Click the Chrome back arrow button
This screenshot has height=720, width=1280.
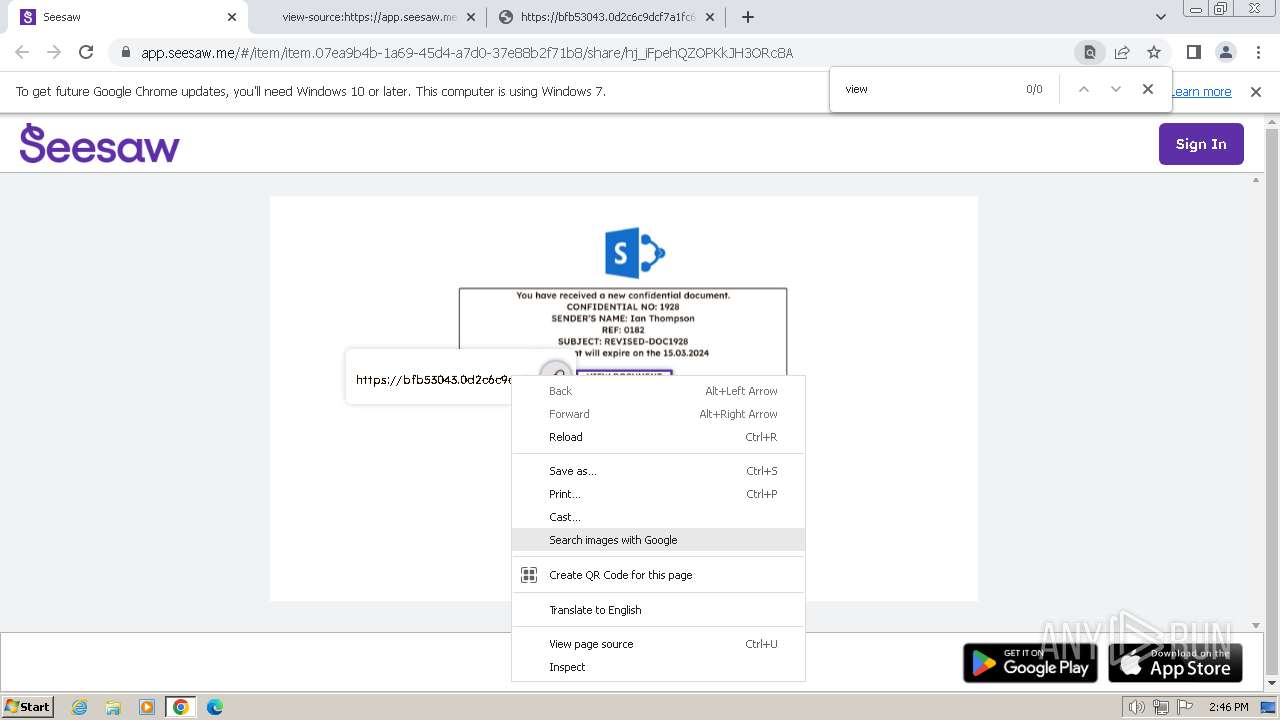coord(22,52)
